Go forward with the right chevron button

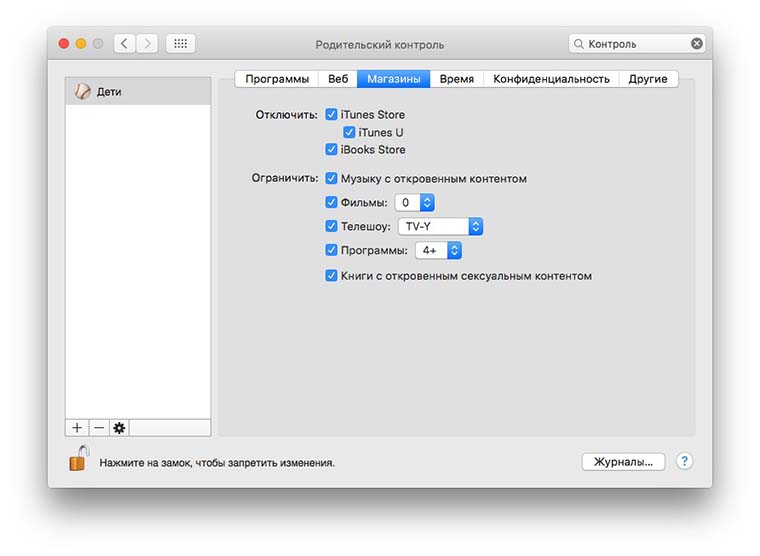[x=147, y=44]
